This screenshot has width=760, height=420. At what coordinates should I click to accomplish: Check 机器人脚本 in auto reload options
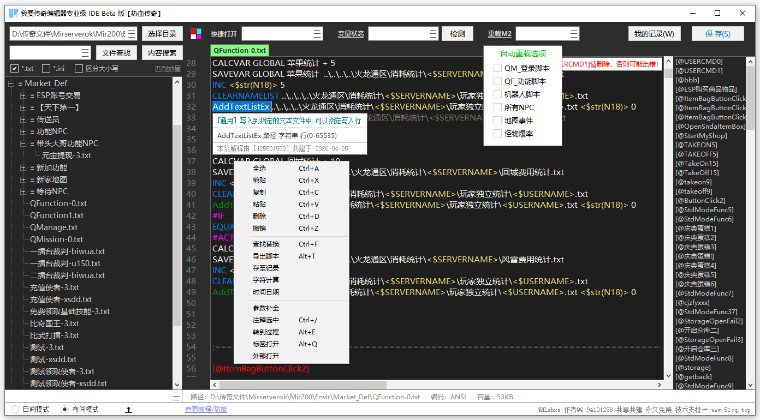coord(497,94)
